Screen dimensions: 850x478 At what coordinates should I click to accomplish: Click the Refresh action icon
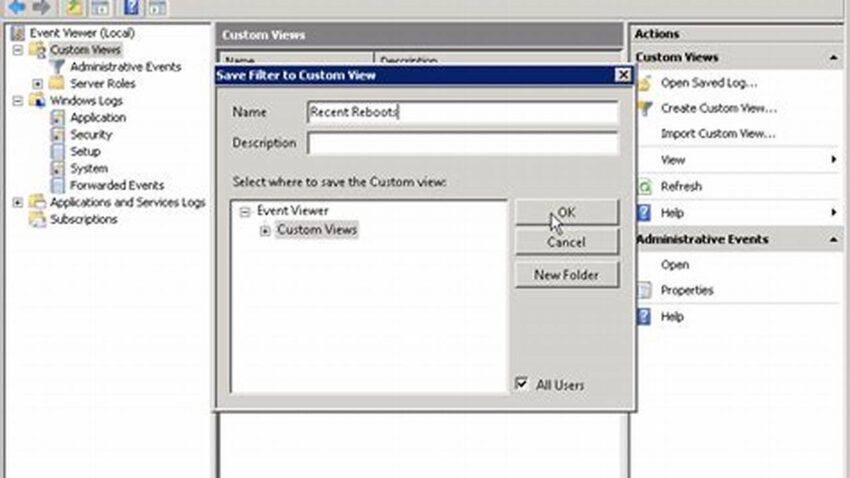[645, 186]
